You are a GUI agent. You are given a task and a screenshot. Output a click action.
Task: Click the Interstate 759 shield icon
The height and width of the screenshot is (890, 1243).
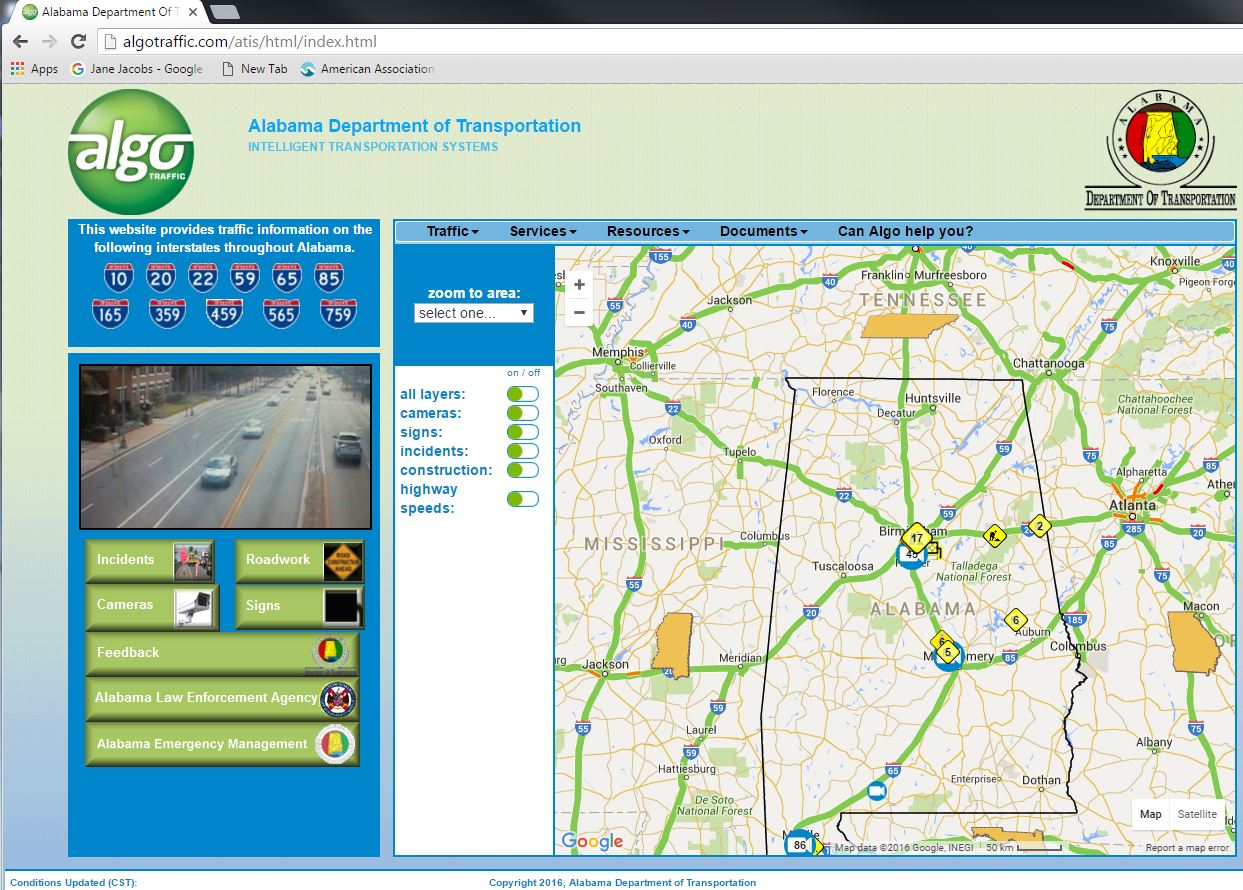336,312
